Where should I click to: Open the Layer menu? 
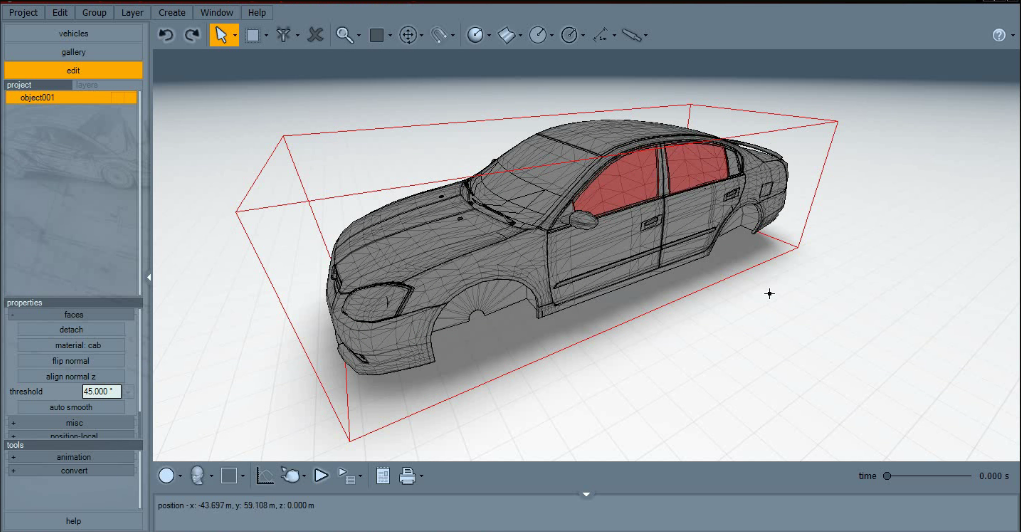coord(132,12)
